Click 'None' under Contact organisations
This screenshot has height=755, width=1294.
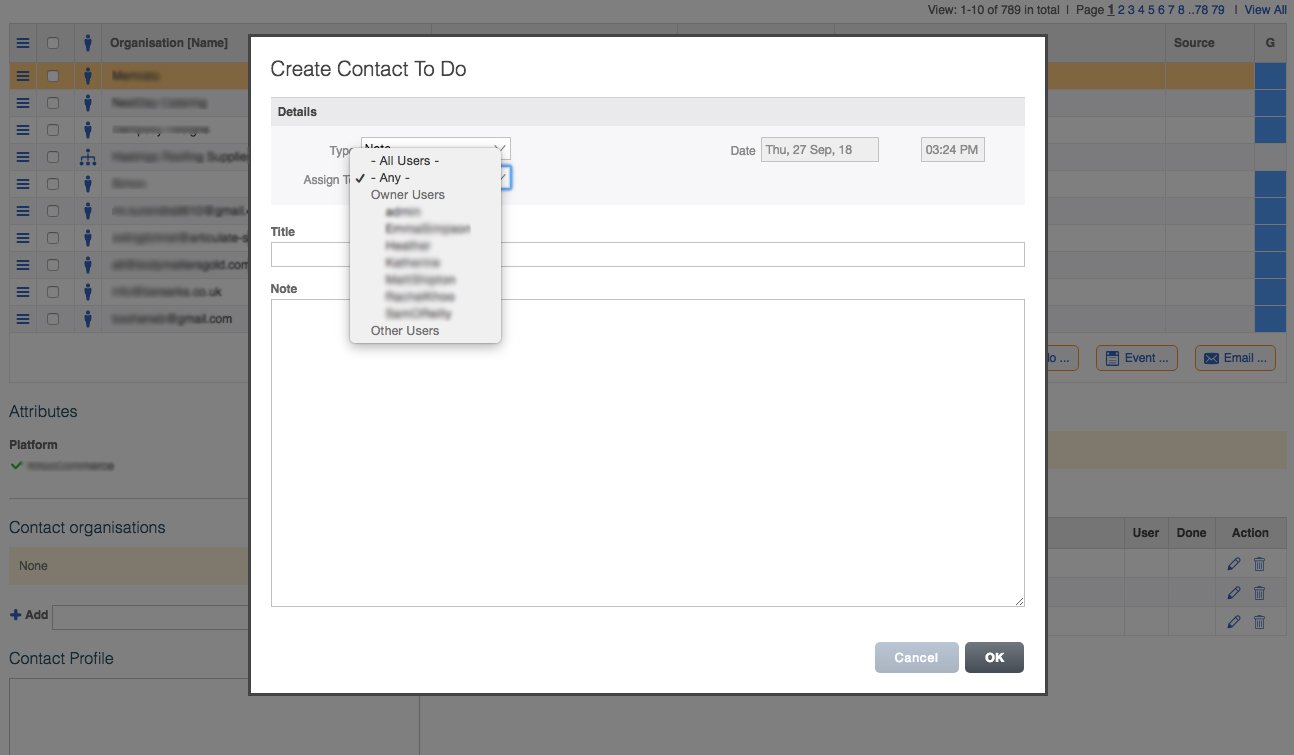coord(33,566)
